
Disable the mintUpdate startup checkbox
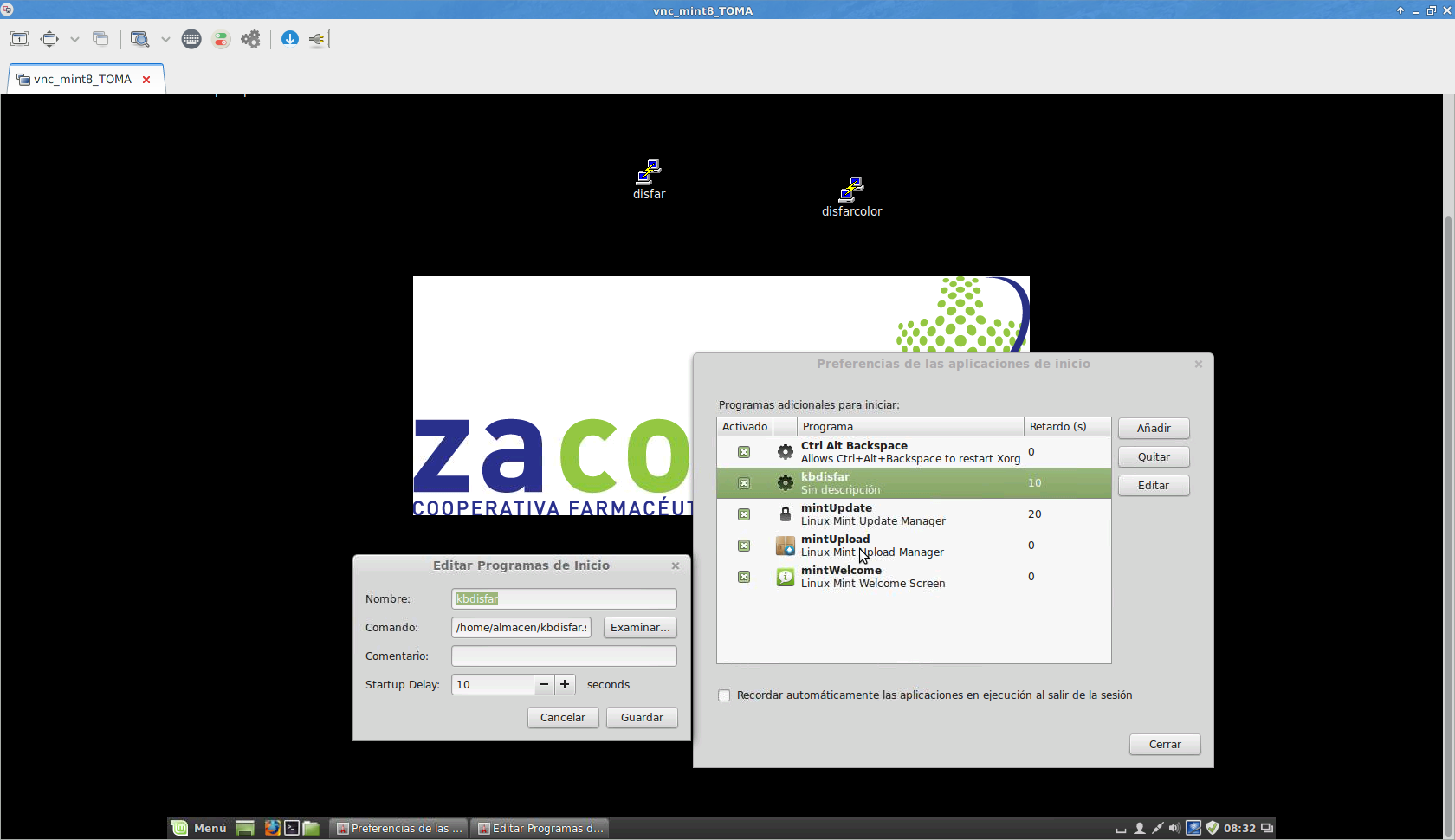(744, 514)
